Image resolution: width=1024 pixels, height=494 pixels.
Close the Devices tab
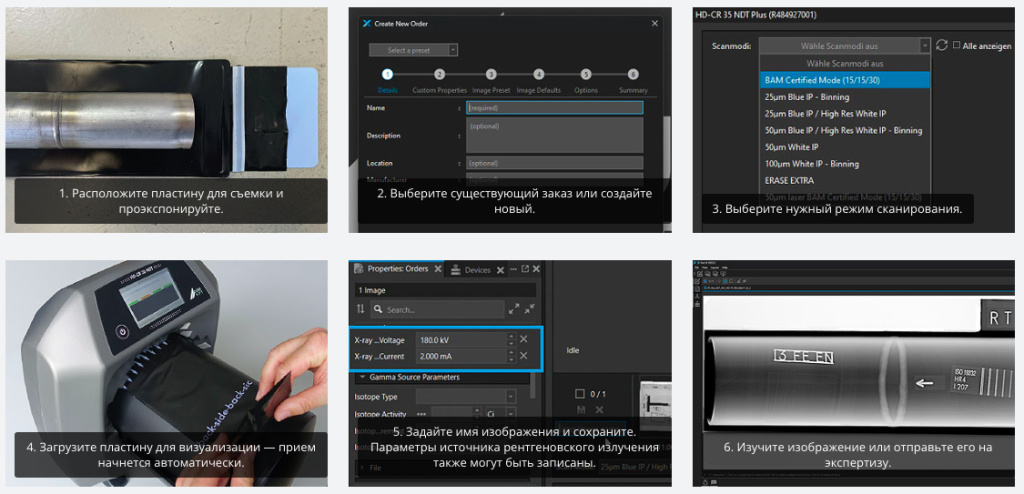500,270
